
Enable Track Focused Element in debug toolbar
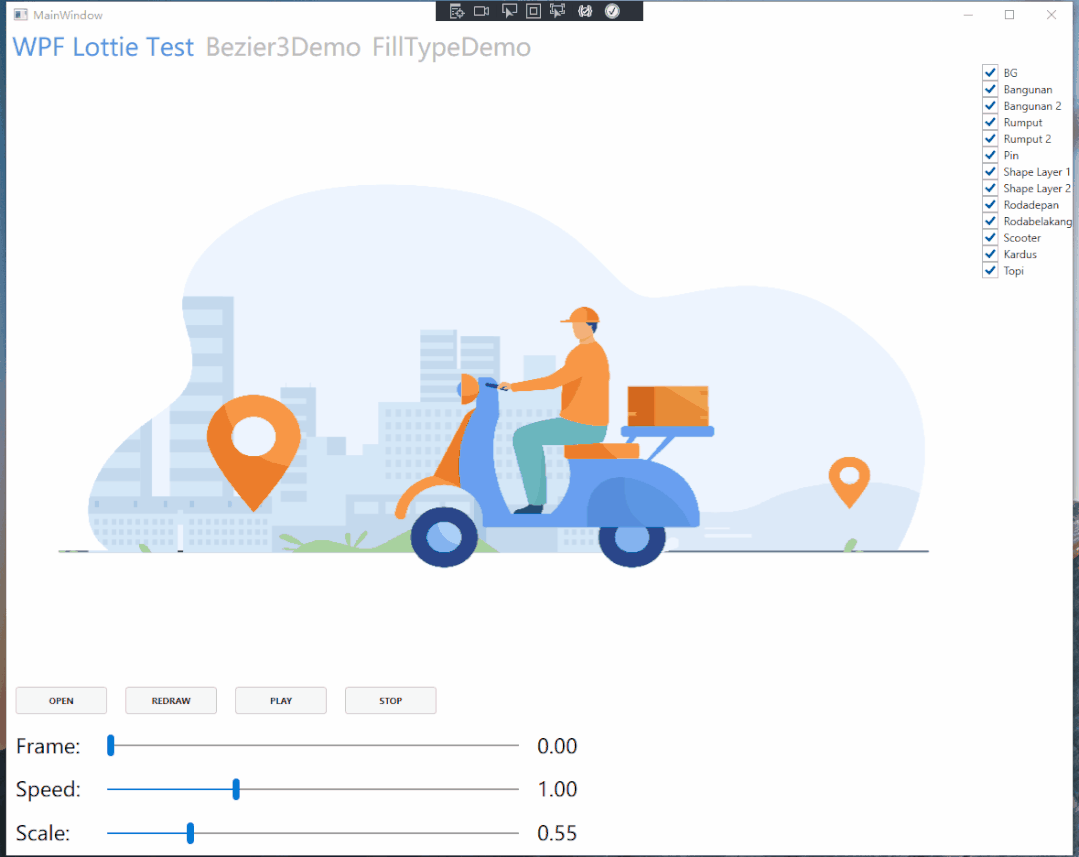pyautogui.click(x=557, y=11)
